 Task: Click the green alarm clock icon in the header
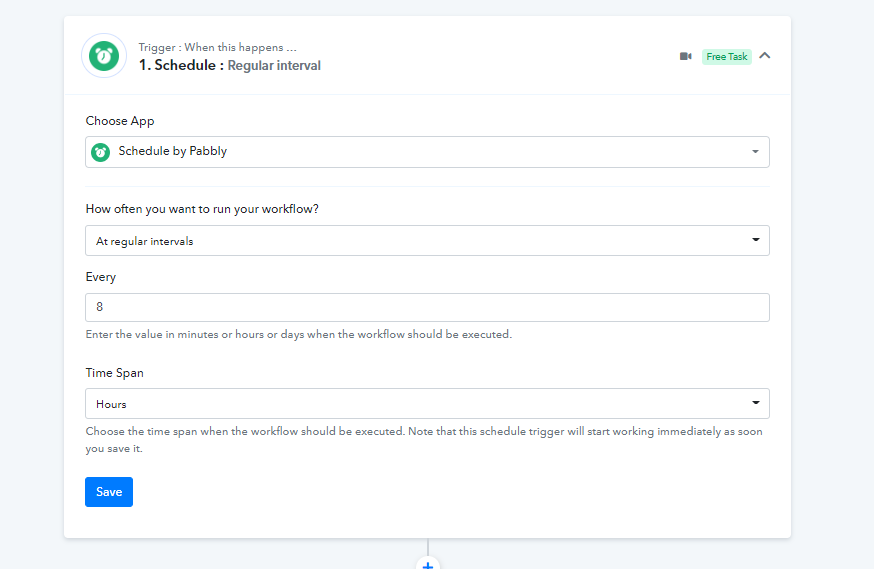coord(104,56)
